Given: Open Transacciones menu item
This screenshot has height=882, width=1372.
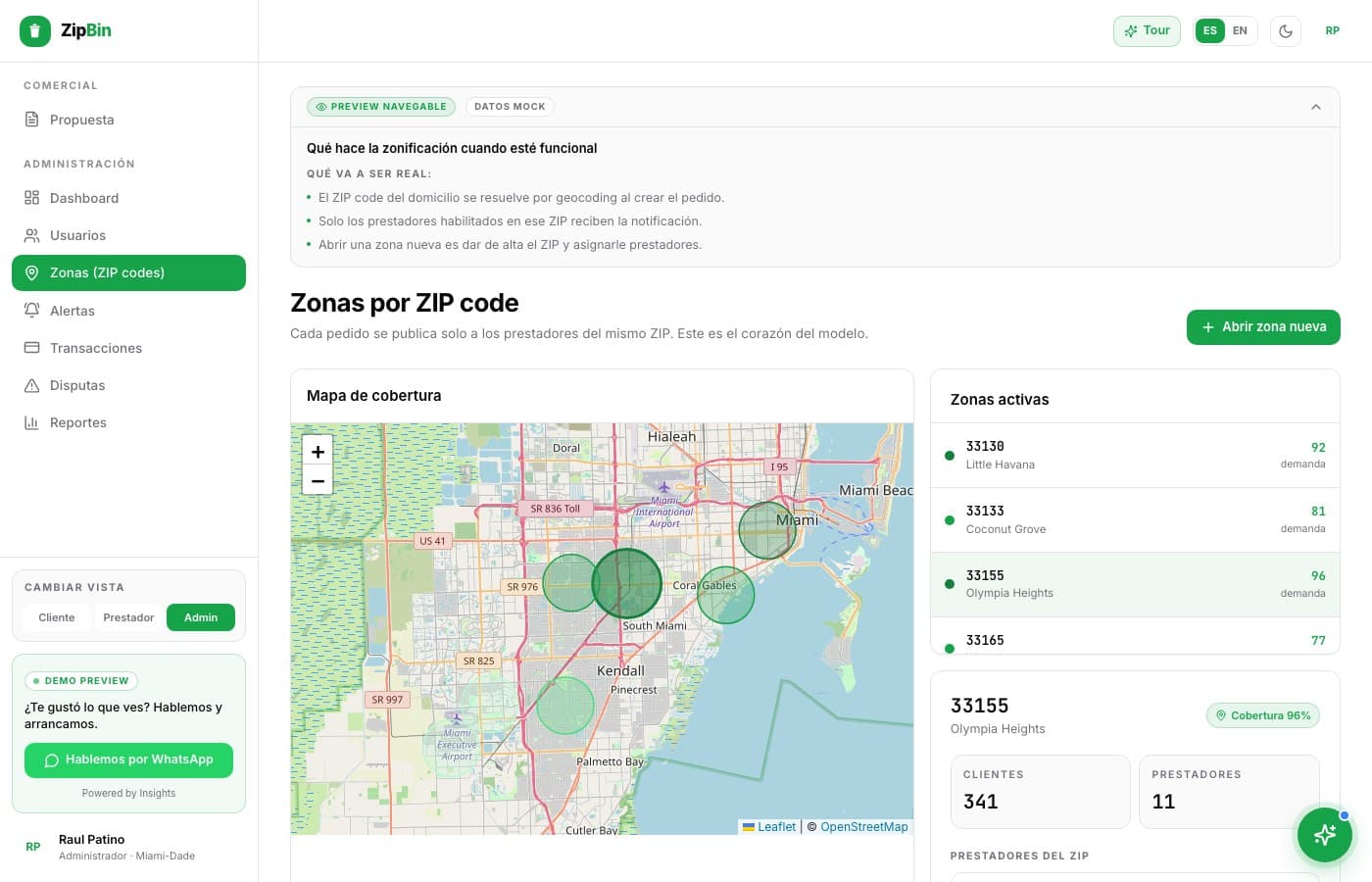Looking at the screenshot, I should (128, 348).
